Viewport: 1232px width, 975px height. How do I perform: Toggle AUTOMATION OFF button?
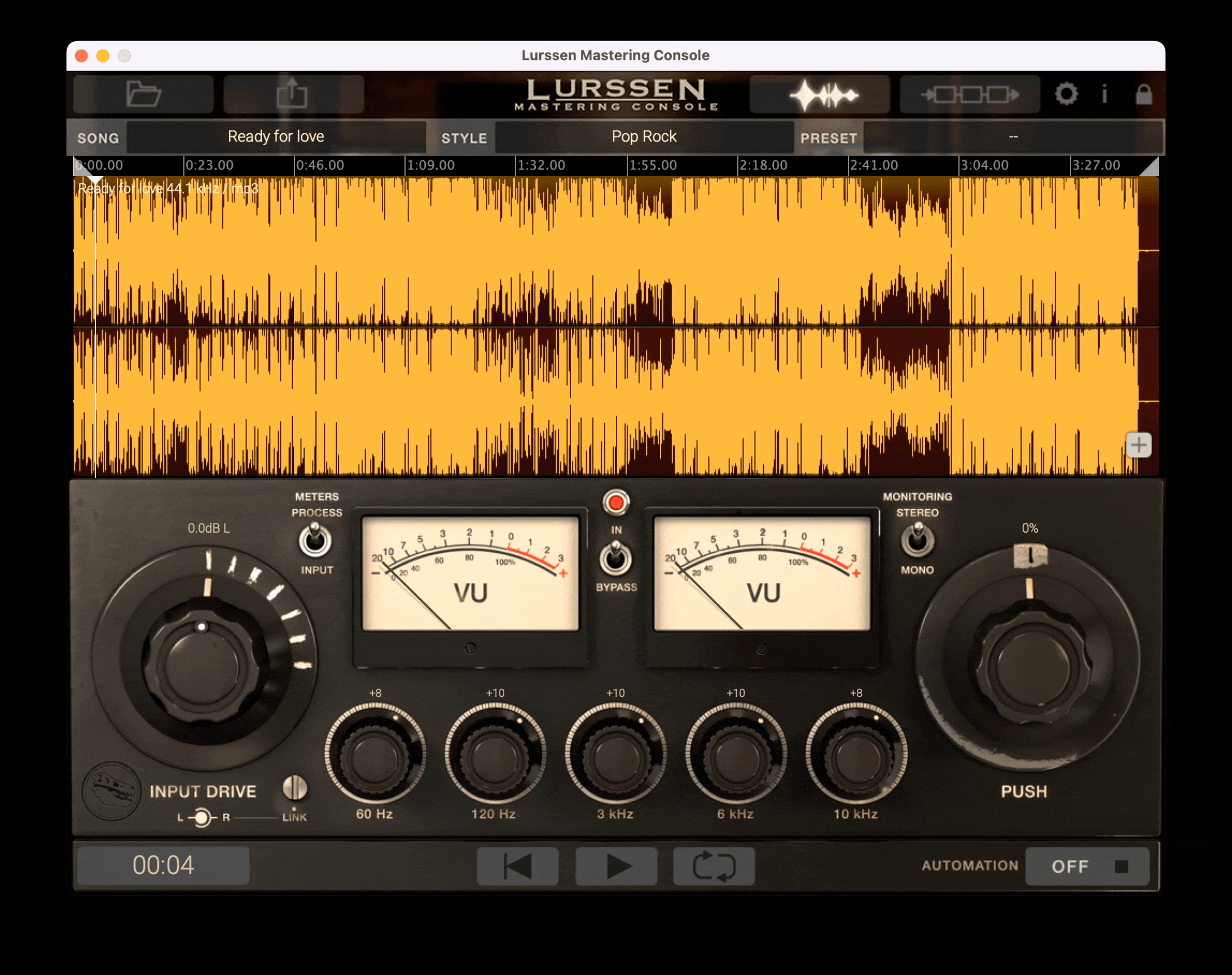[x=1087, y=866]
